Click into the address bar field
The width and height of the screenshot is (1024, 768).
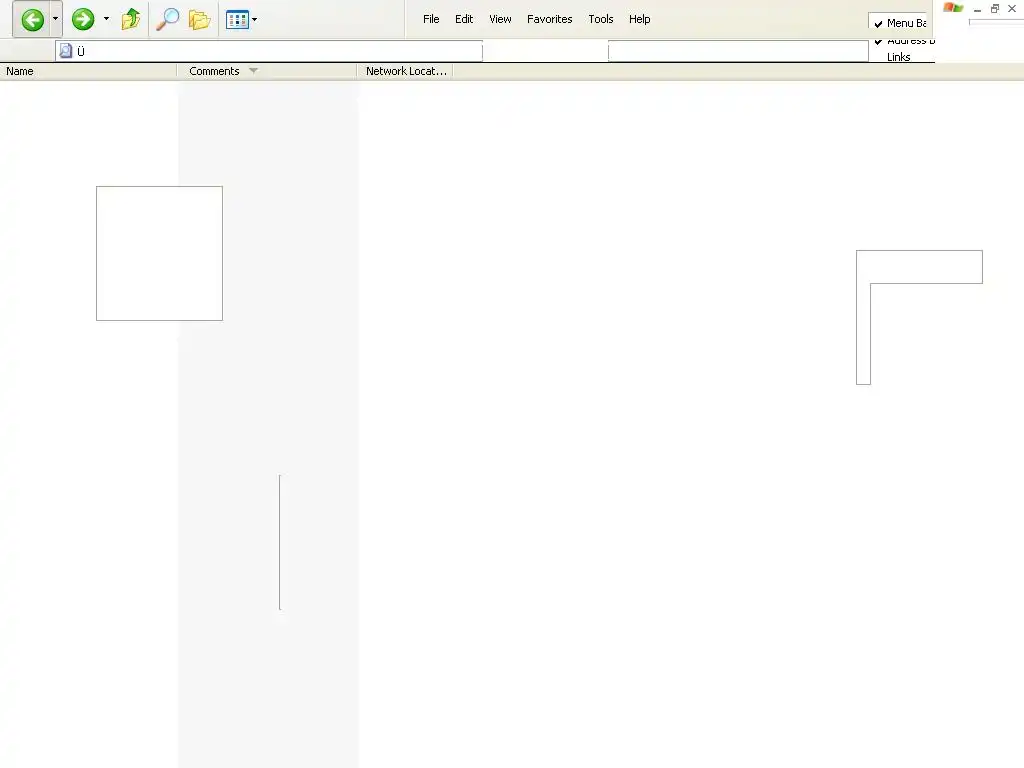pos(269,51)
